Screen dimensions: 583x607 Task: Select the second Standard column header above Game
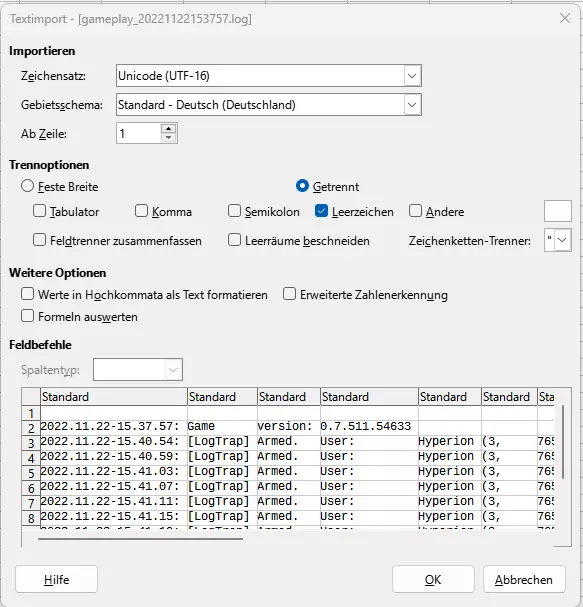click(x=222, y=397)
